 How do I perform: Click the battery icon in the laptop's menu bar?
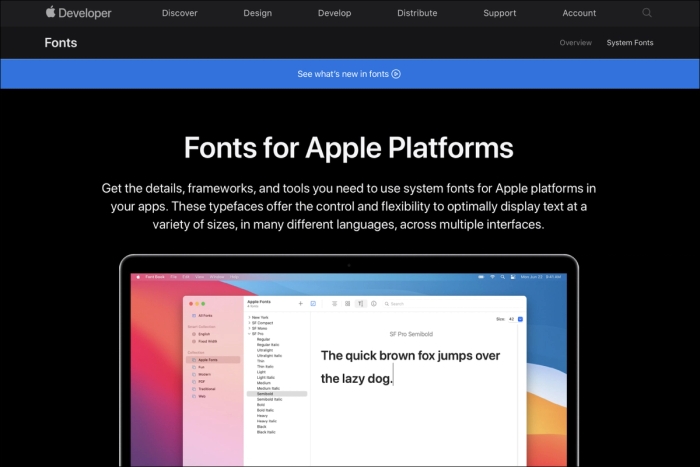(481, 277)
